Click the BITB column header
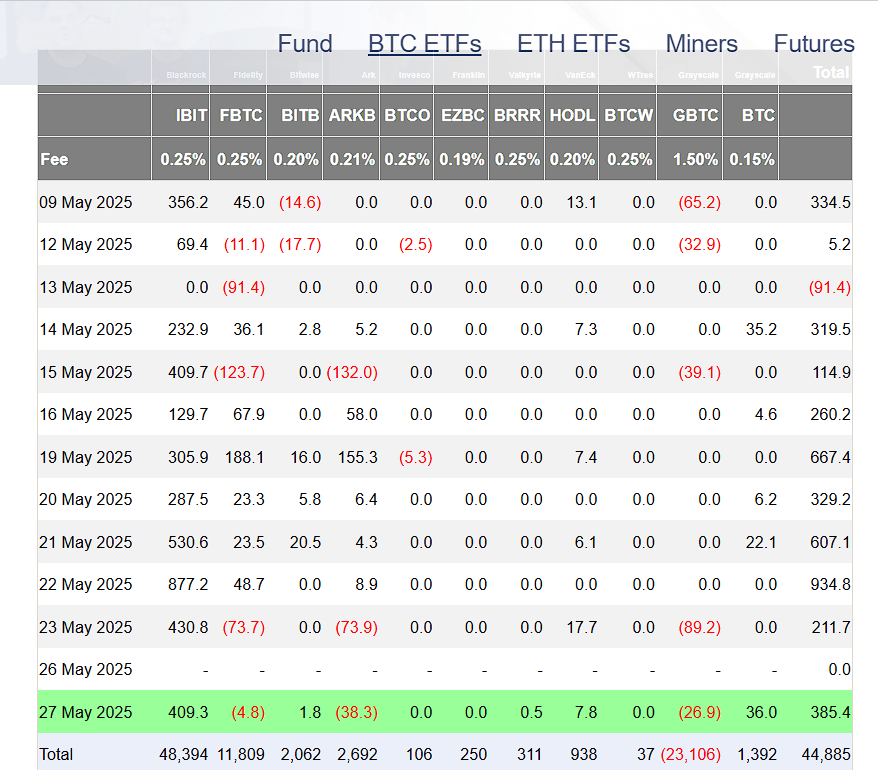This screenshot has height=770, width=878. pyautogui.click(x=300, y=115)
